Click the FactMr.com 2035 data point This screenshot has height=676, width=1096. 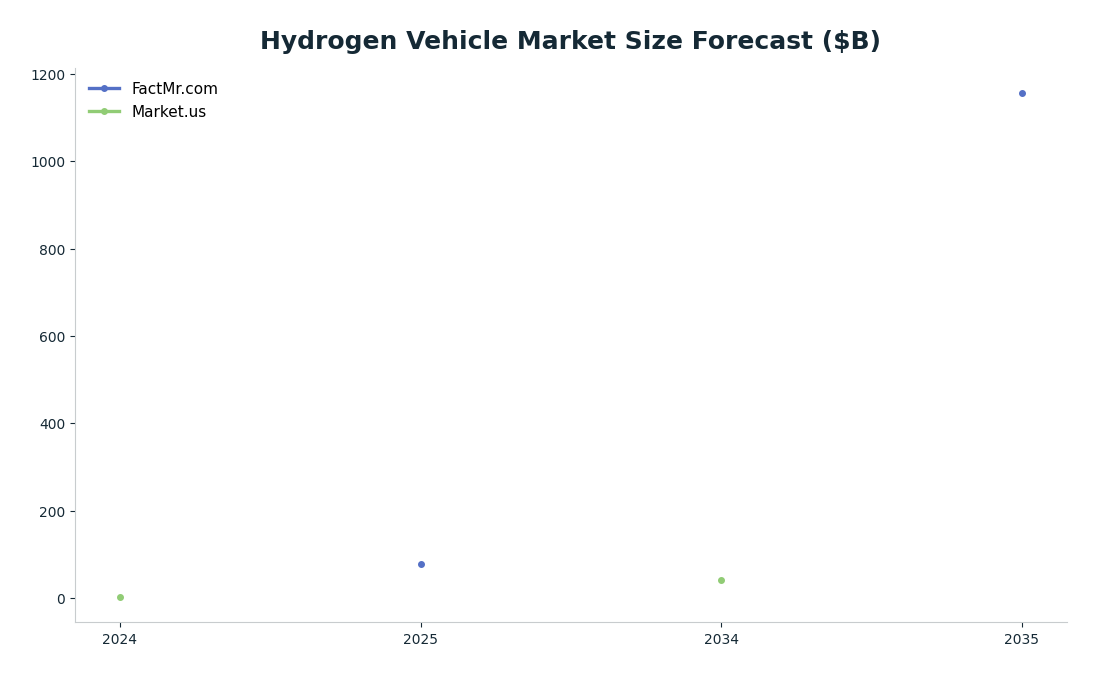click(x=1022, y=94)
